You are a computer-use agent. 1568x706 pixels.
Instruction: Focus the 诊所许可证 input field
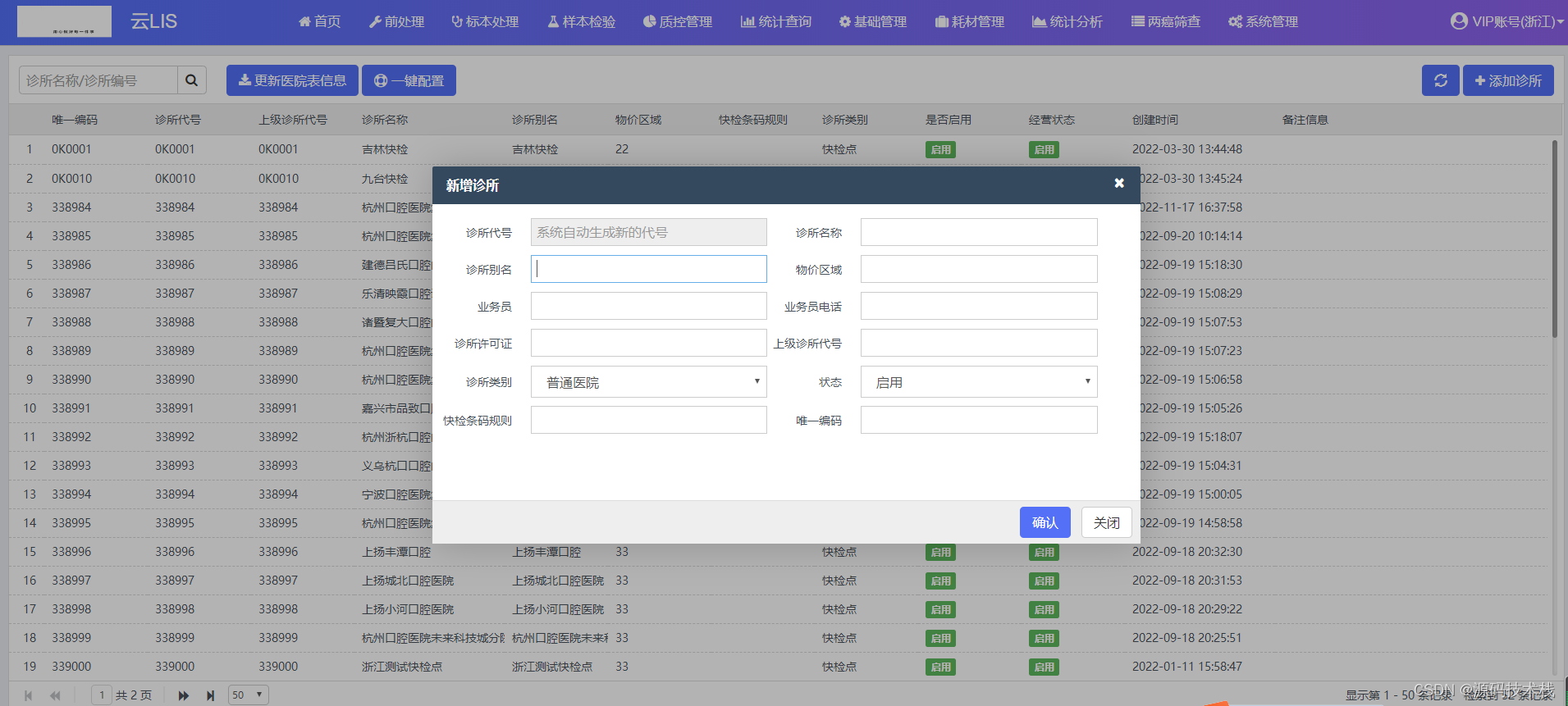[649, 343]
